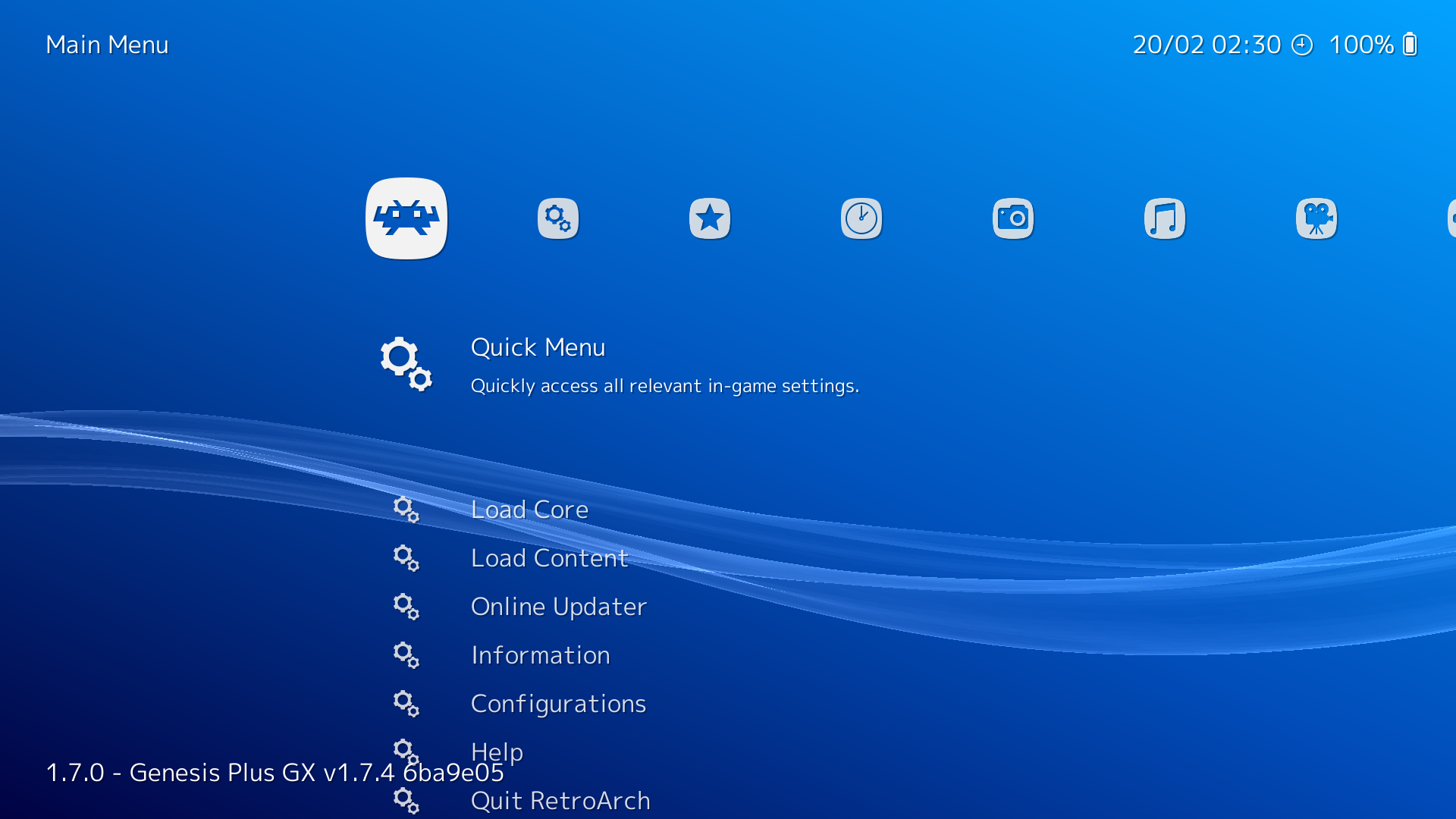Click the gear icon beside Information
The height and width of the screenshot is (819, 1456).
tap(406, 655)
